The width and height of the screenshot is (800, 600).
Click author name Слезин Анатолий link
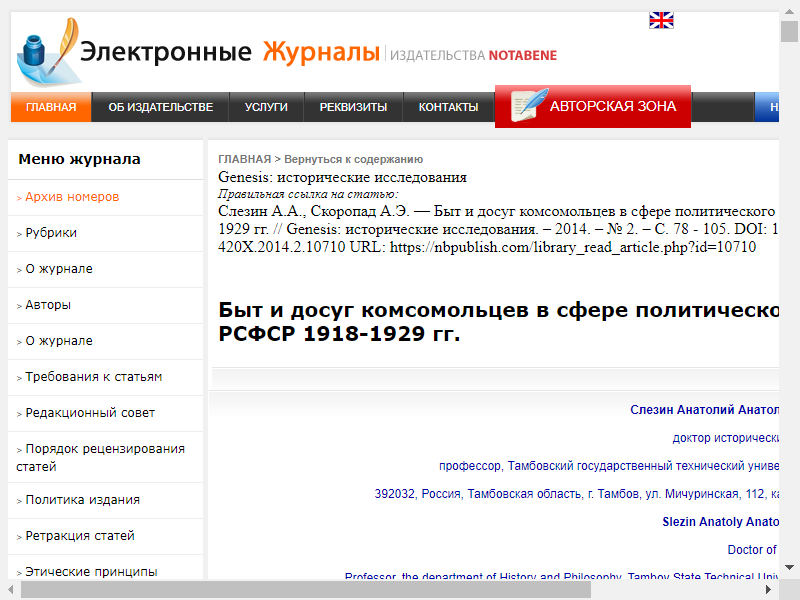coord(704,410)
